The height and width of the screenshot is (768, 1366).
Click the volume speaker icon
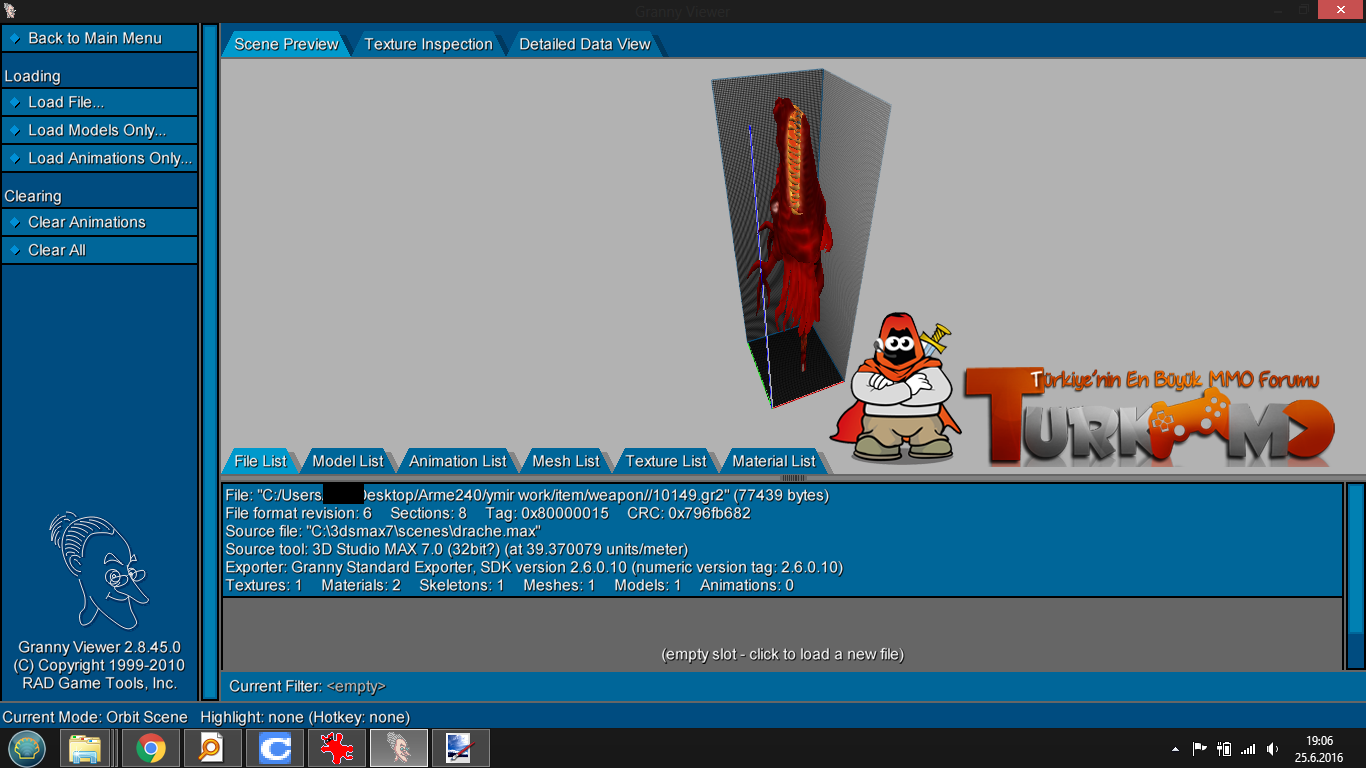point(1272,748)
